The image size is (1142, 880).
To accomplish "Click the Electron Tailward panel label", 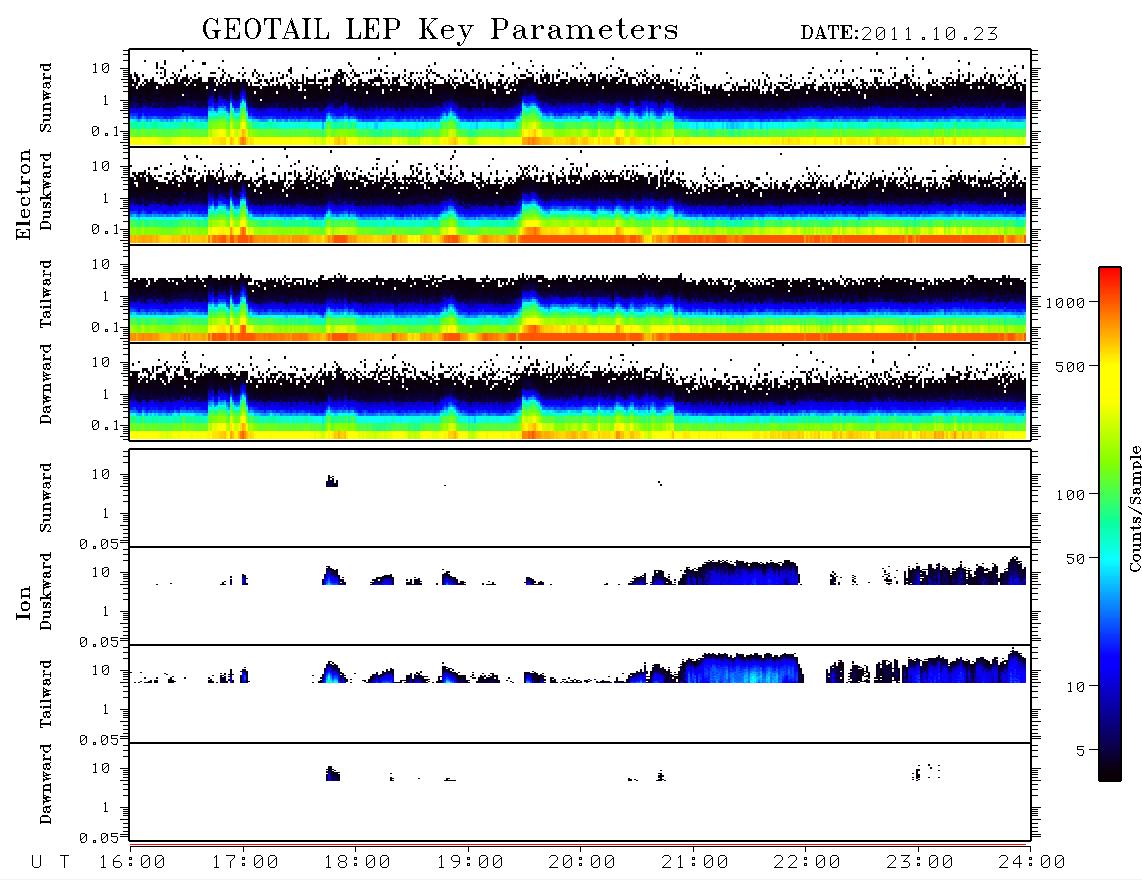I will pyautogui.click(x=46, y=294).
